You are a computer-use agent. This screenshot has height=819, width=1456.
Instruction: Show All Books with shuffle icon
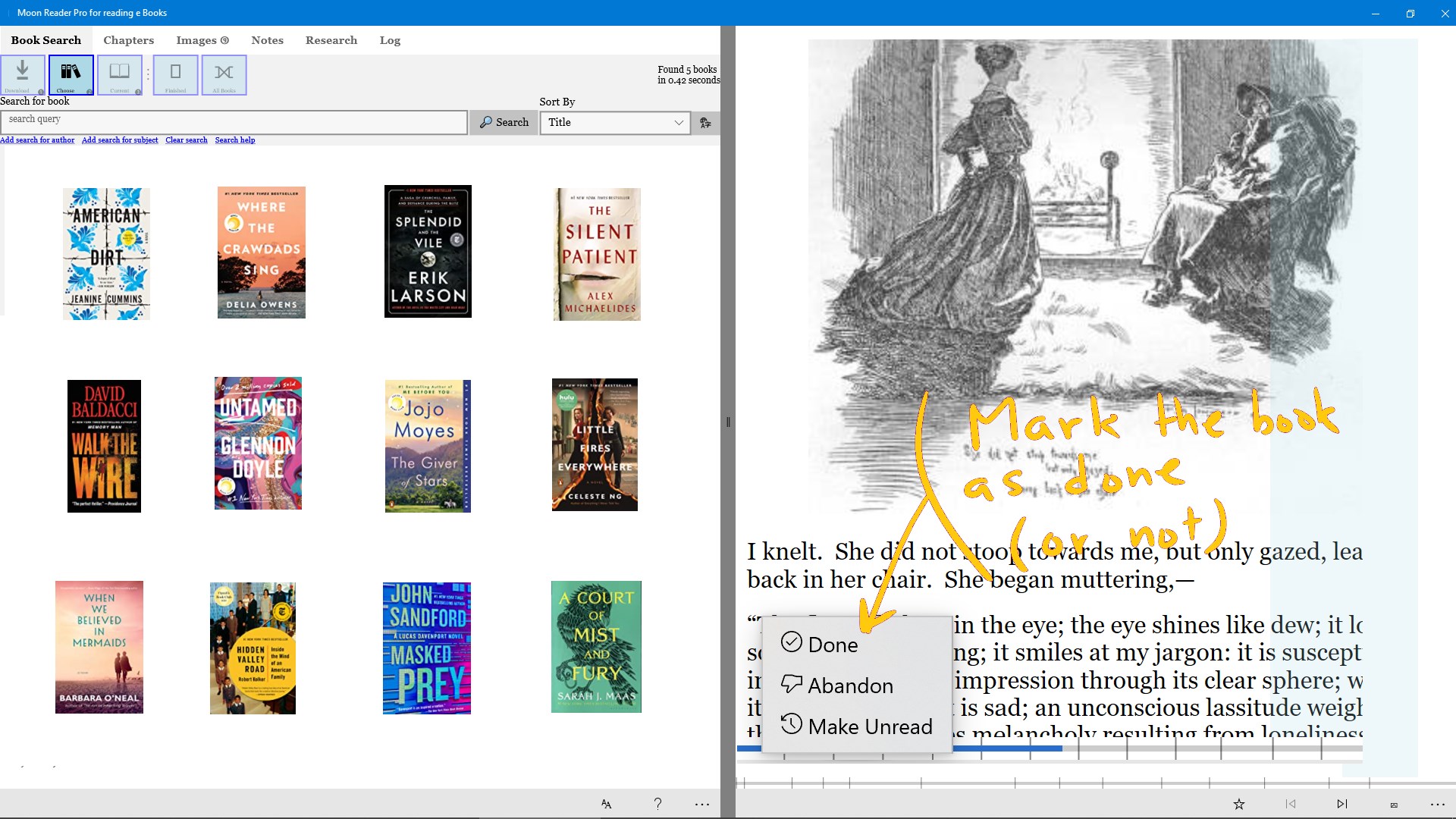(x=224, y=74)
